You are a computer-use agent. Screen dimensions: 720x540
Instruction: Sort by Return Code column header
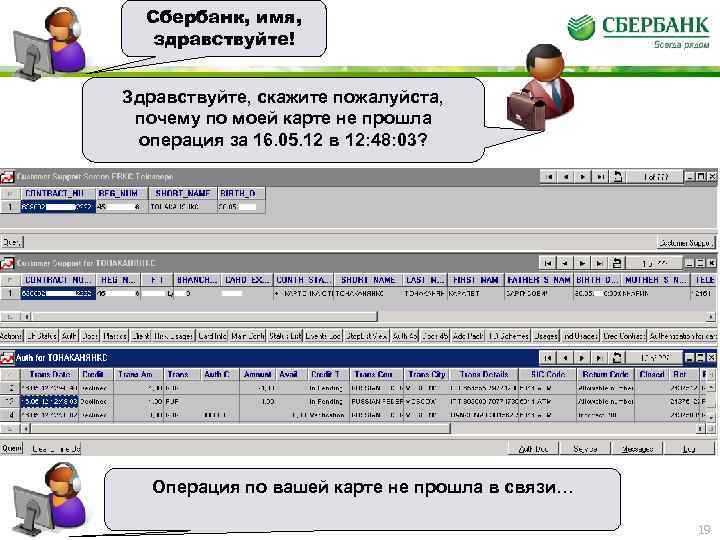pos(605,374)
